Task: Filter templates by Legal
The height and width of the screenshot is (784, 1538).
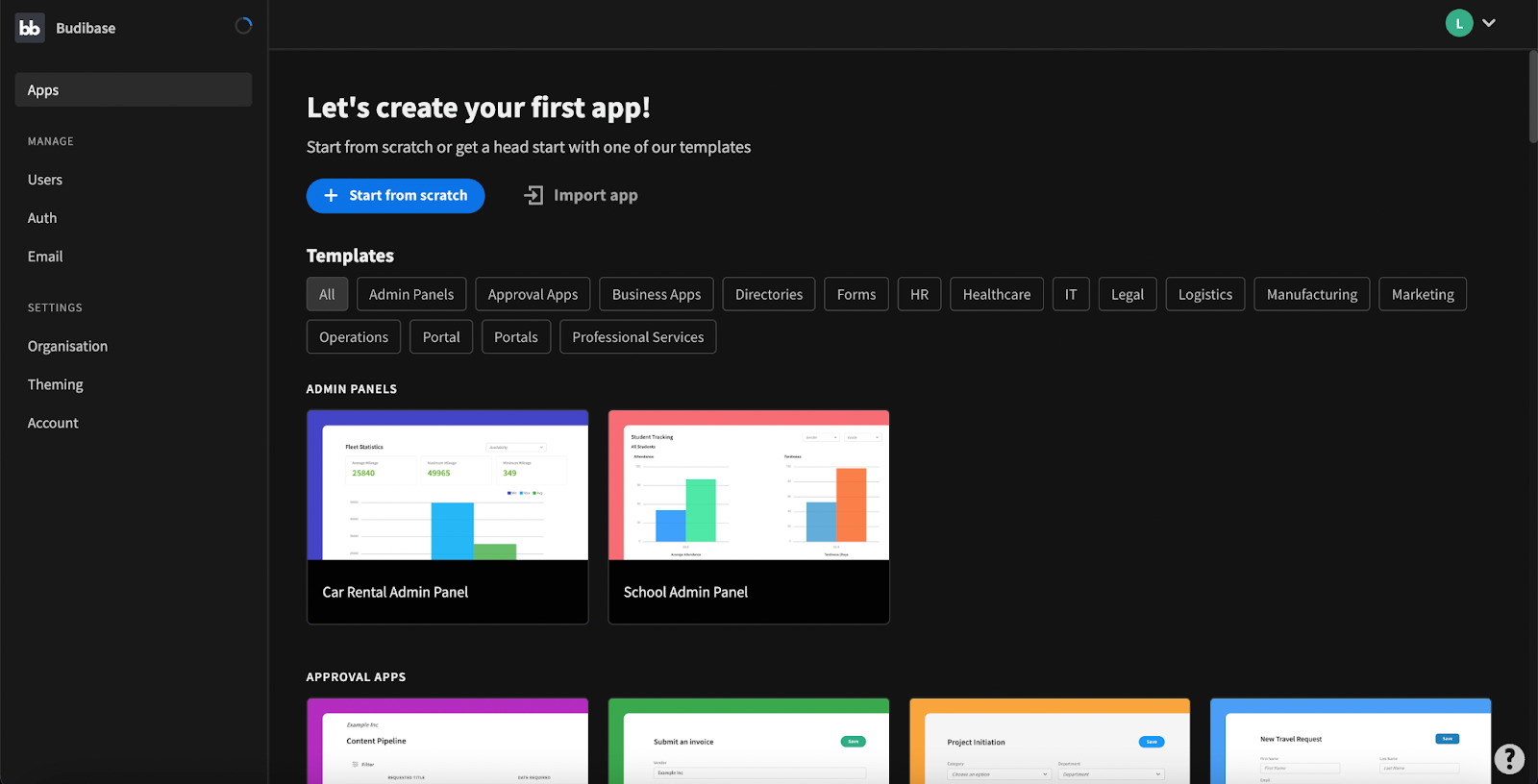Action: pos(1128,295)
